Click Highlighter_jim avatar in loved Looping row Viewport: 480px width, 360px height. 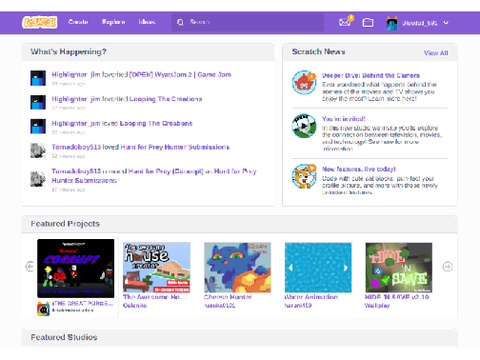(38, 126)
